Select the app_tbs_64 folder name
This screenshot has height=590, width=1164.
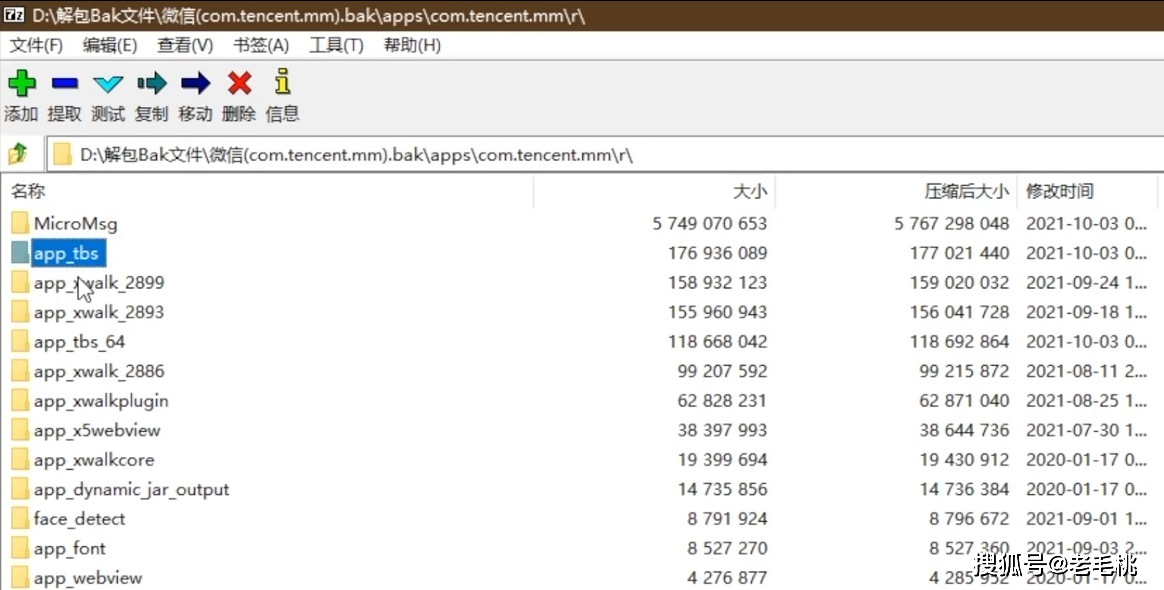point(79,341)
